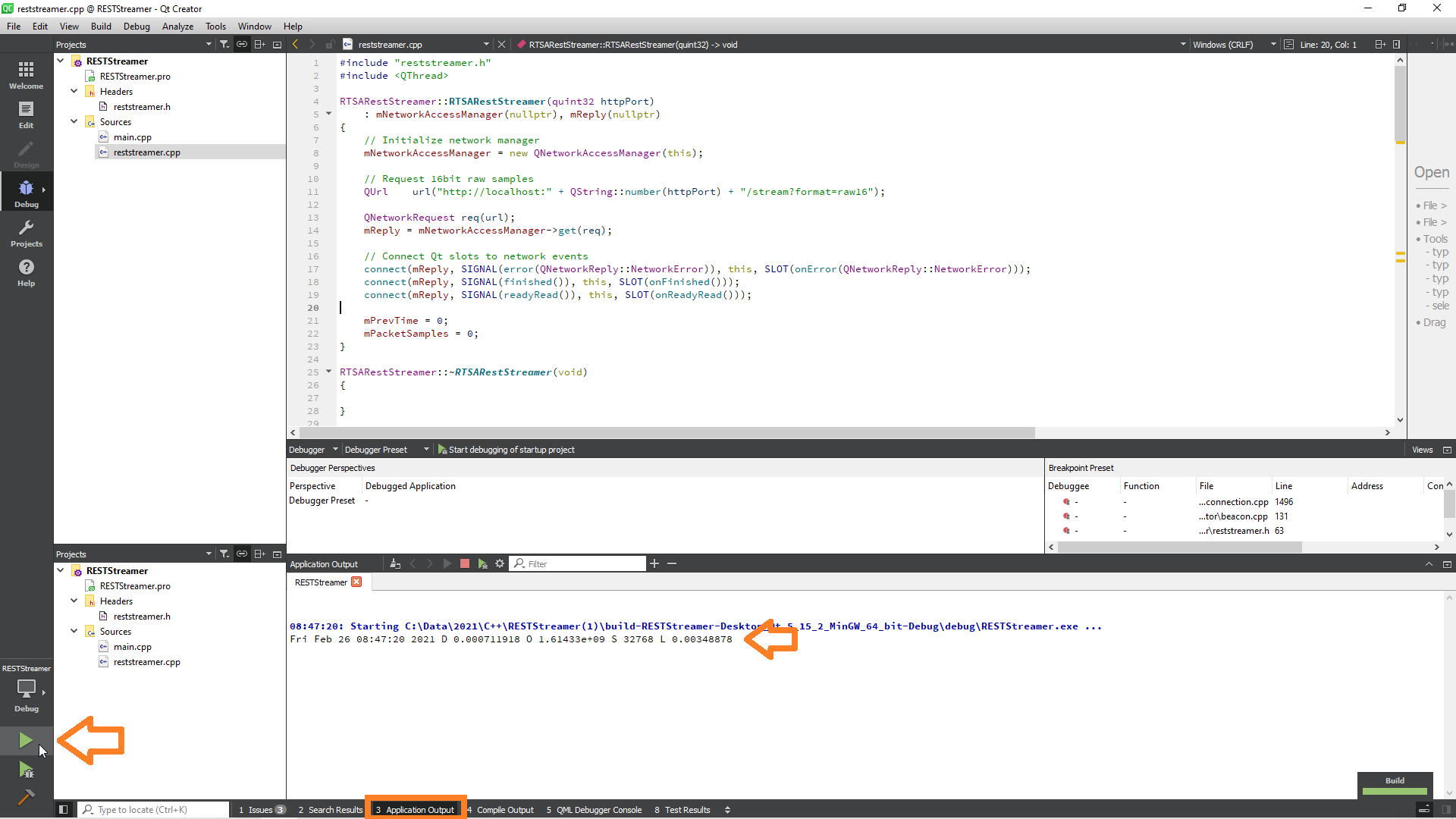Screen dimensions: 1456x819
Task: Open Test Results pane
Action: coord(682,809)
